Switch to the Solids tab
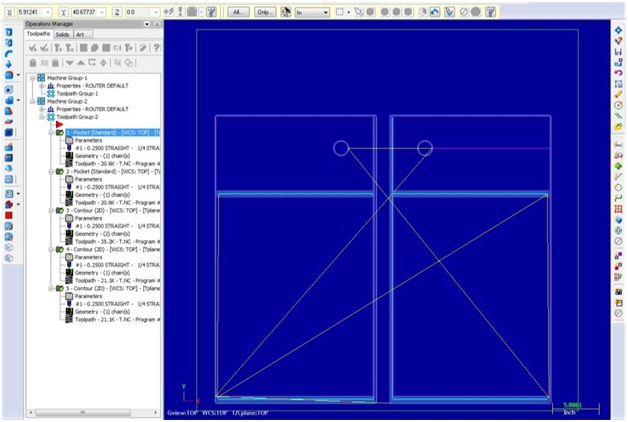 (x=62, y=34)
